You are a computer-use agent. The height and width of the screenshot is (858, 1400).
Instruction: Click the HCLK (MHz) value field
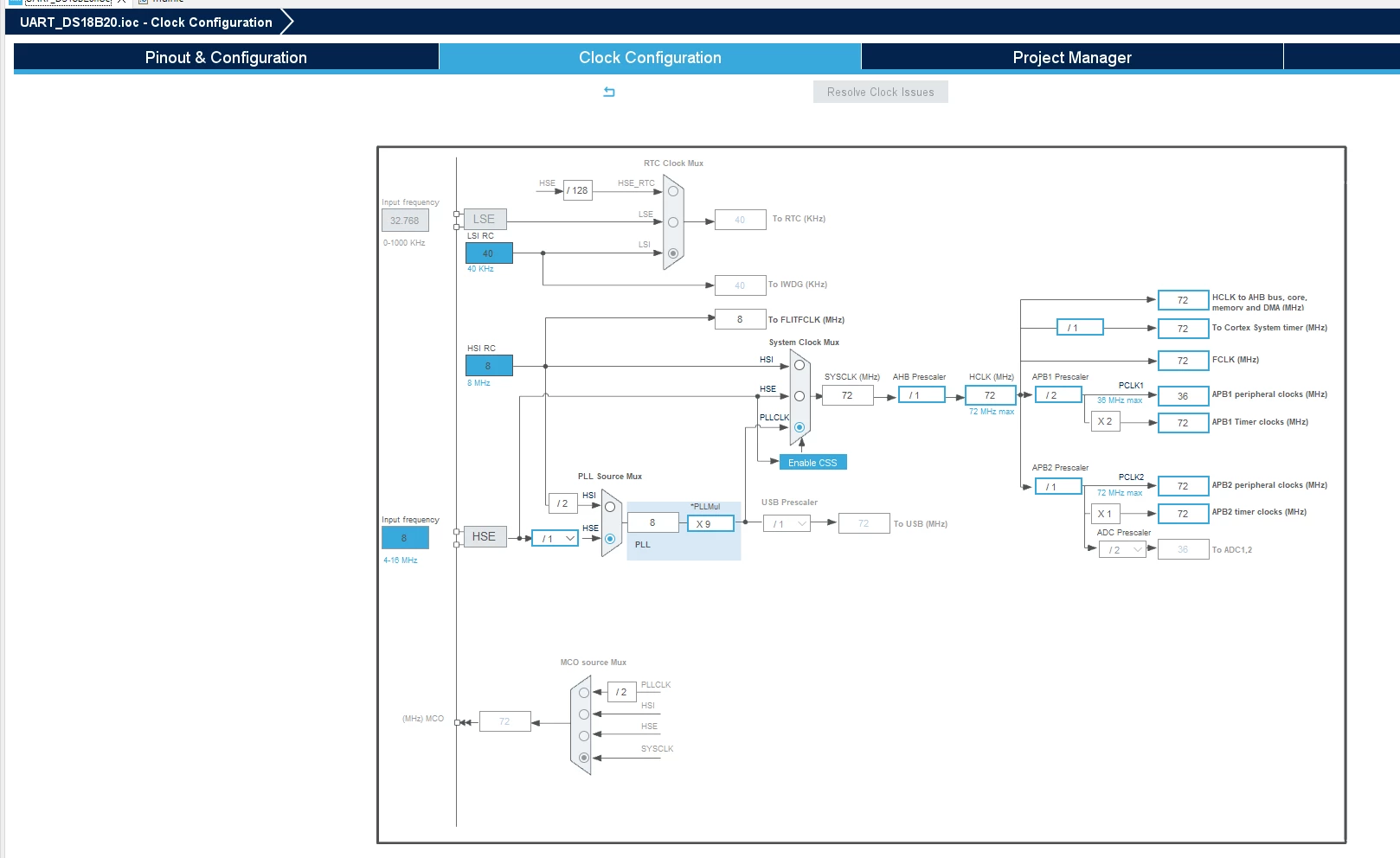point(990,395)
